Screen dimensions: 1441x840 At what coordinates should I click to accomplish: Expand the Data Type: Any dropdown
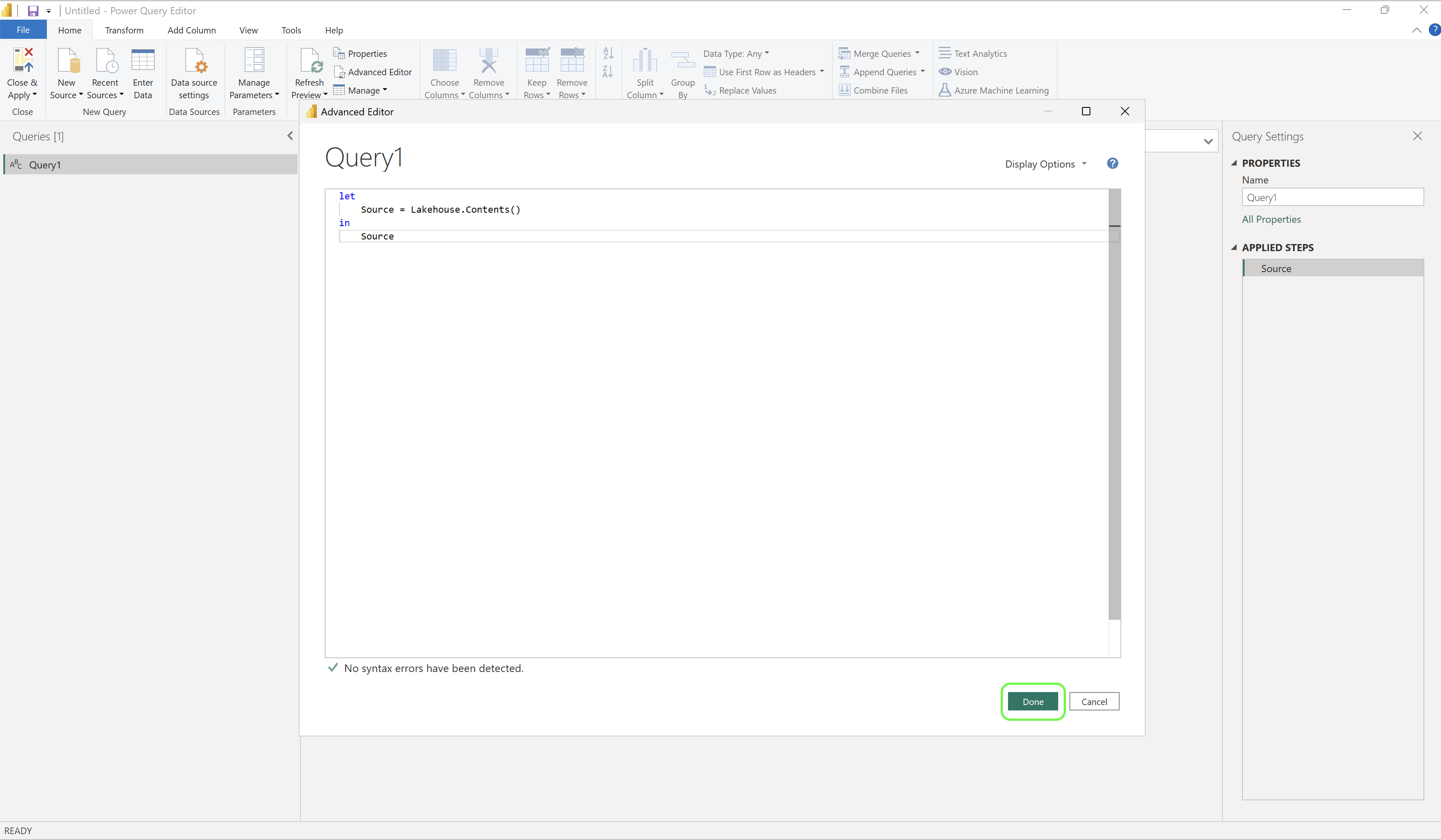click(736, 53)
